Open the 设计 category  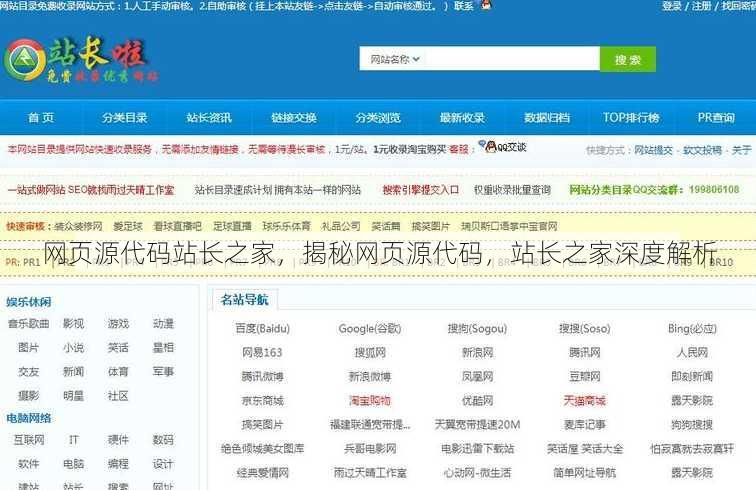[163, 464]
